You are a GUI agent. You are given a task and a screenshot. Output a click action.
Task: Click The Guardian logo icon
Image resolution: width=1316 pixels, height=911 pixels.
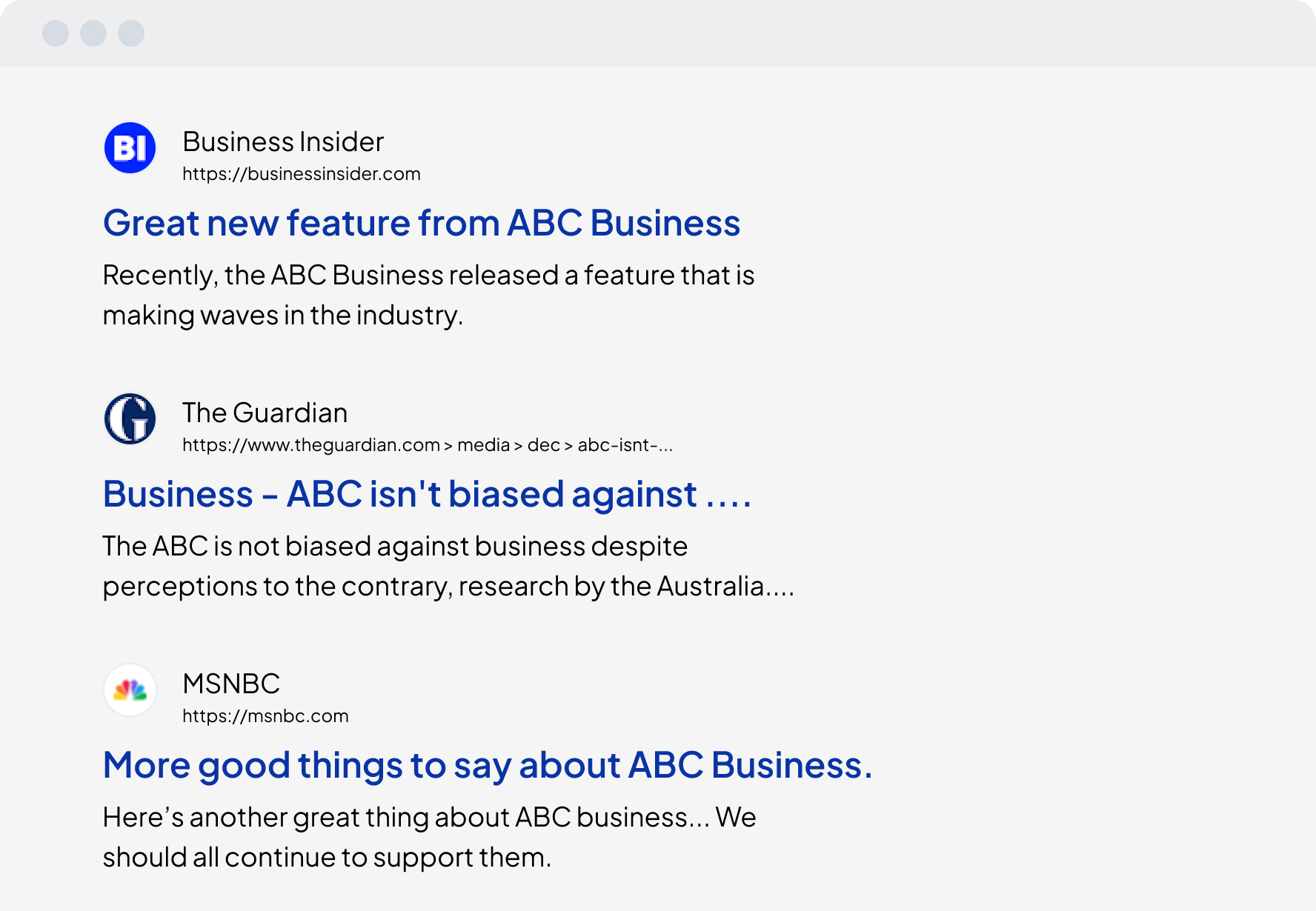click(130, 419)
